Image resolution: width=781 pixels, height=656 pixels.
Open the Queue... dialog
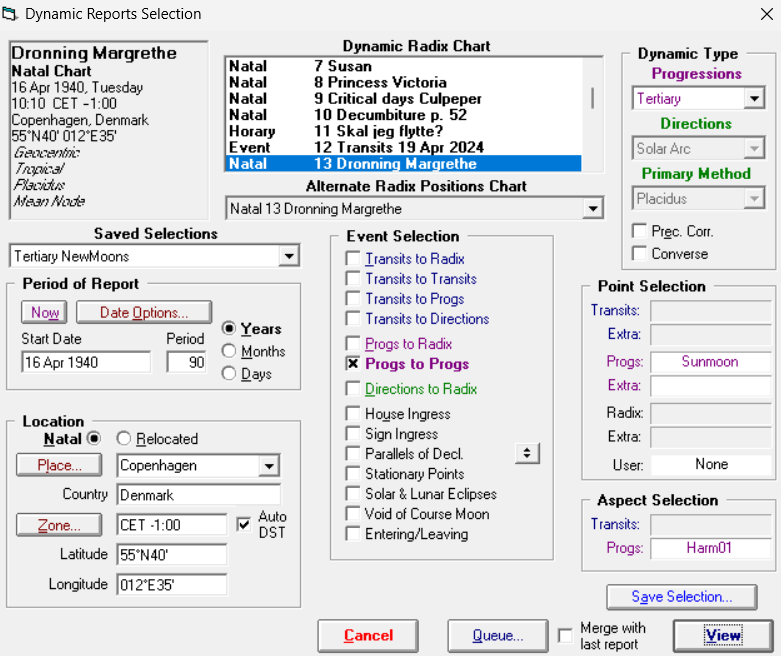pos(498,636)
